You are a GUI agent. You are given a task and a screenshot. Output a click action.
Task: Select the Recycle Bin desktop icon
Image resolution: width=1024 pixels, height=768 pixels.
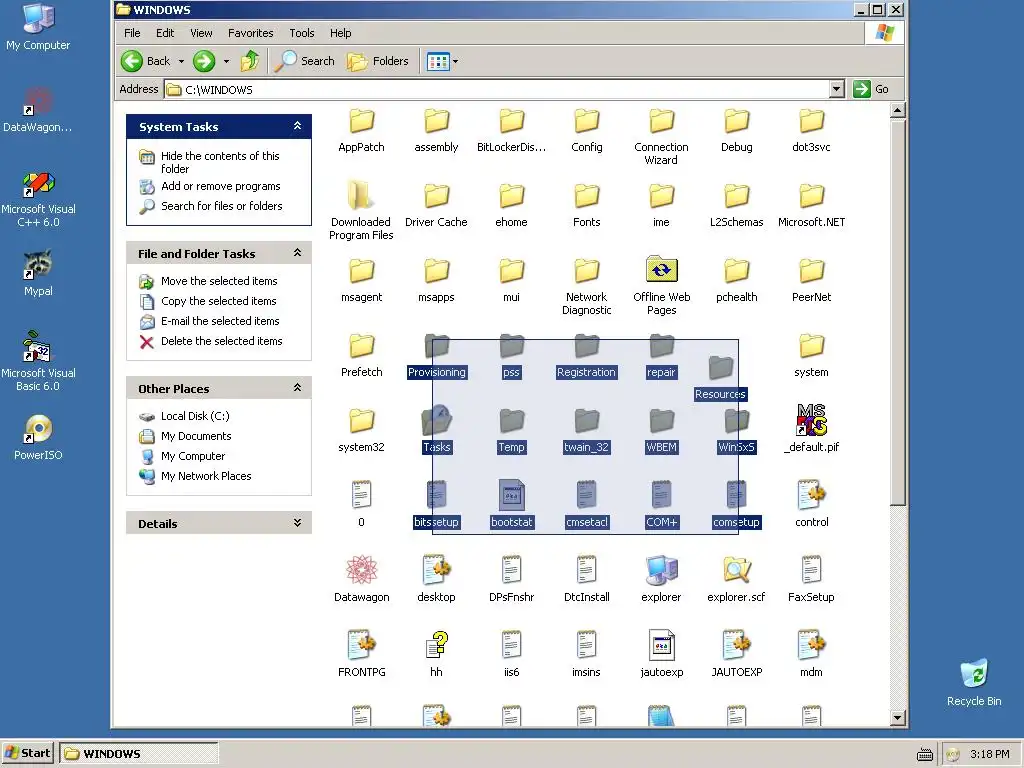(974, 683)
